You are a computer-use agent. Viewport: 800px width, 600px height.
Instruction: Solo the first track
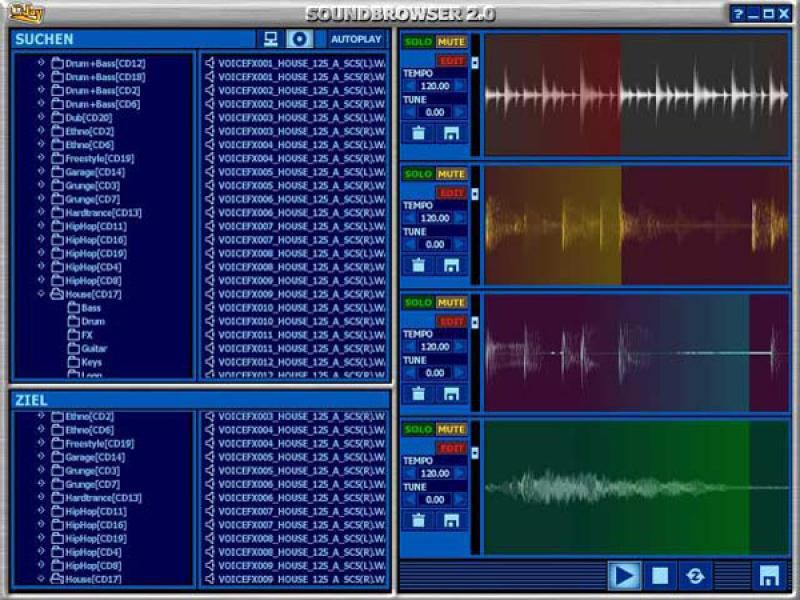418,42
